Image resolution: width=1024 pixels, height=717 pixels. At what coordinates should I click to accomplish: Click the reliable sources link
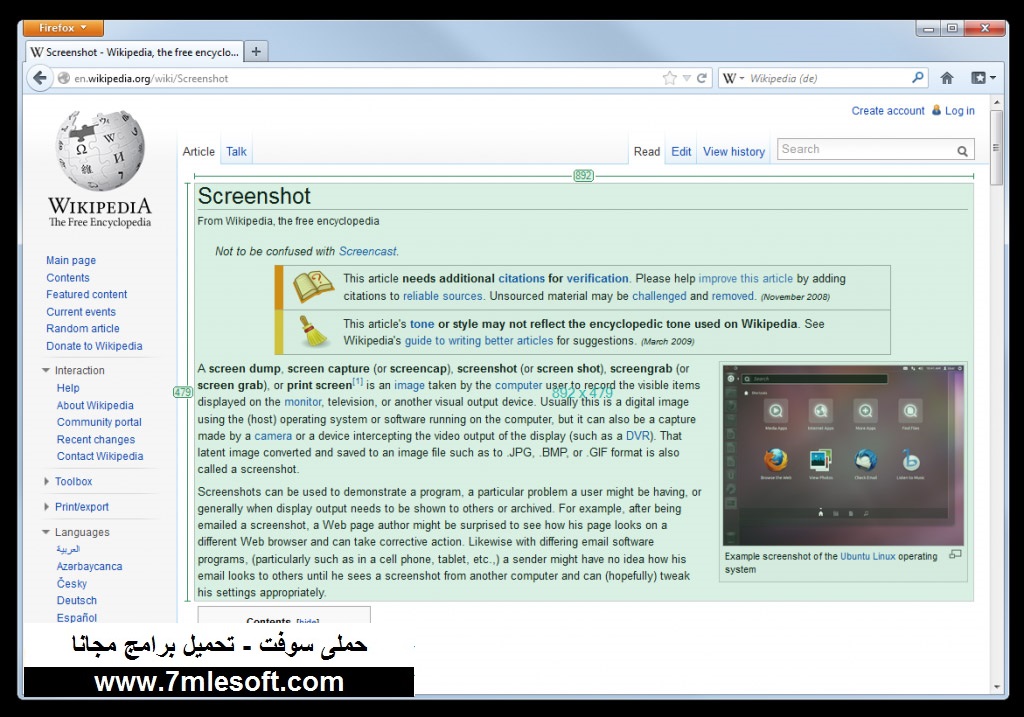tap(442, 296)
